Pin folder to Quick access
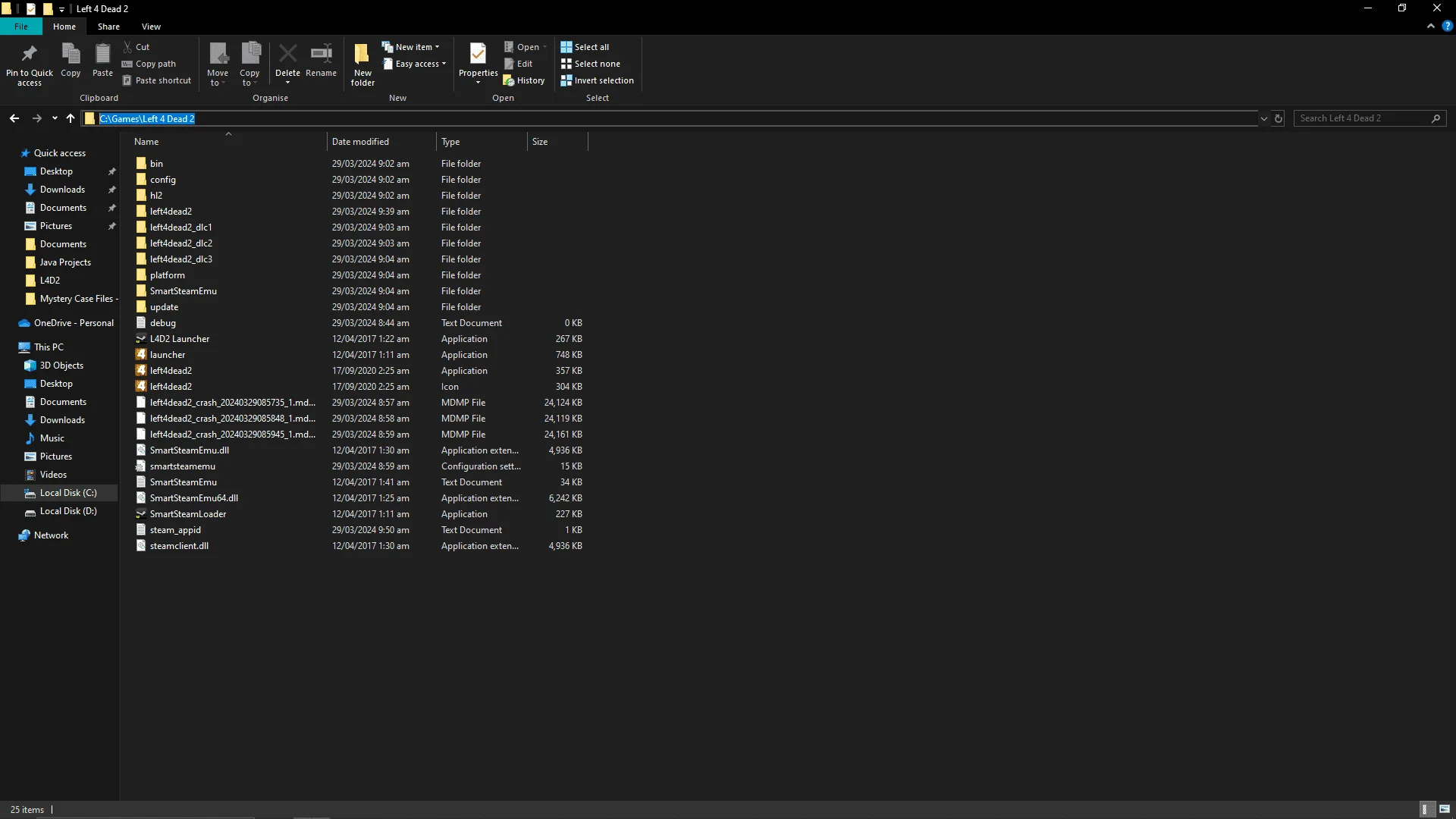 coord(30,64)
